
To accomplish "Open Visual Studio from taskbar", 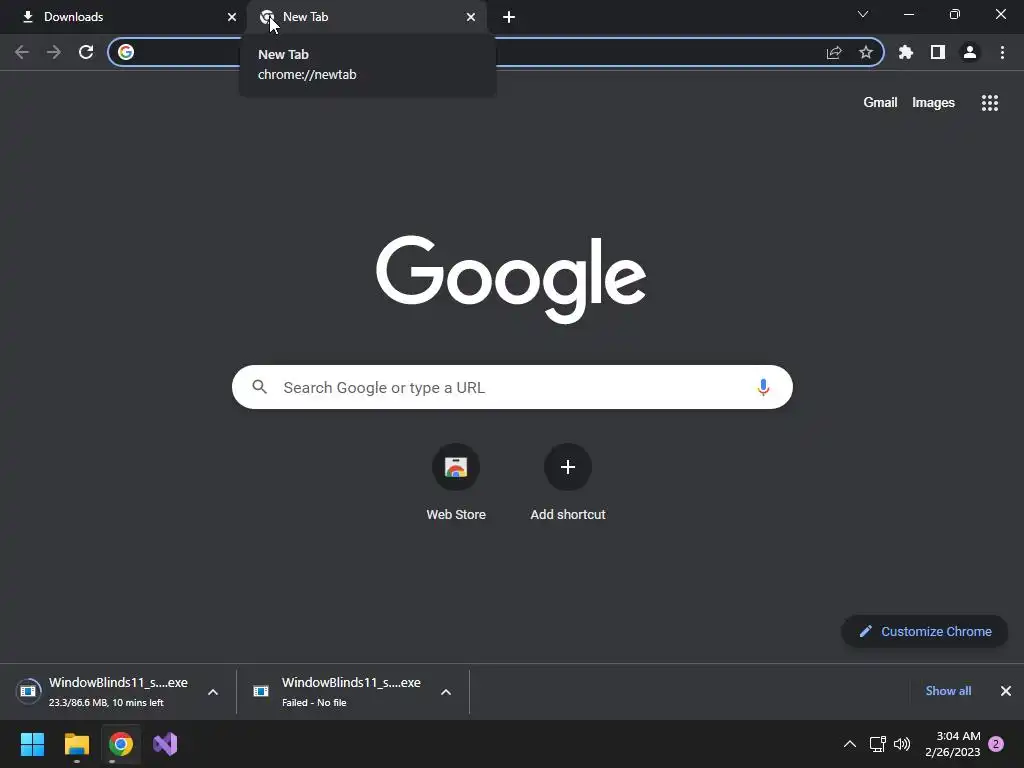I will [x=165, y=744].
